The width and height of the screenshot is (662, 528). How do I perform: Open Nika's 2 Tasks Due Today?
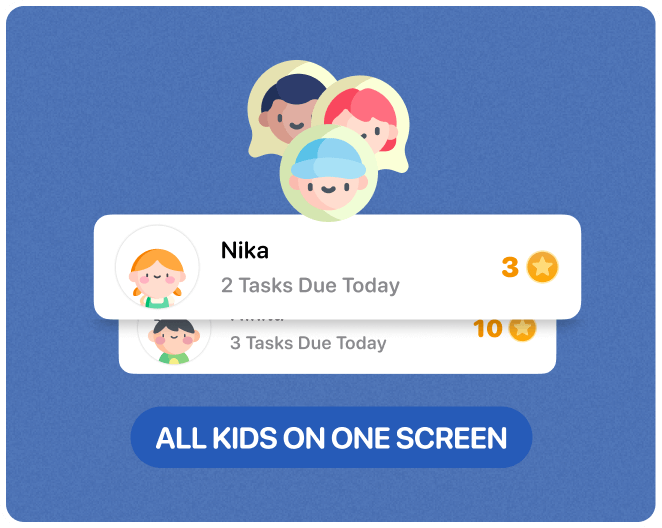pyautogui.click(x=310, y=285)
